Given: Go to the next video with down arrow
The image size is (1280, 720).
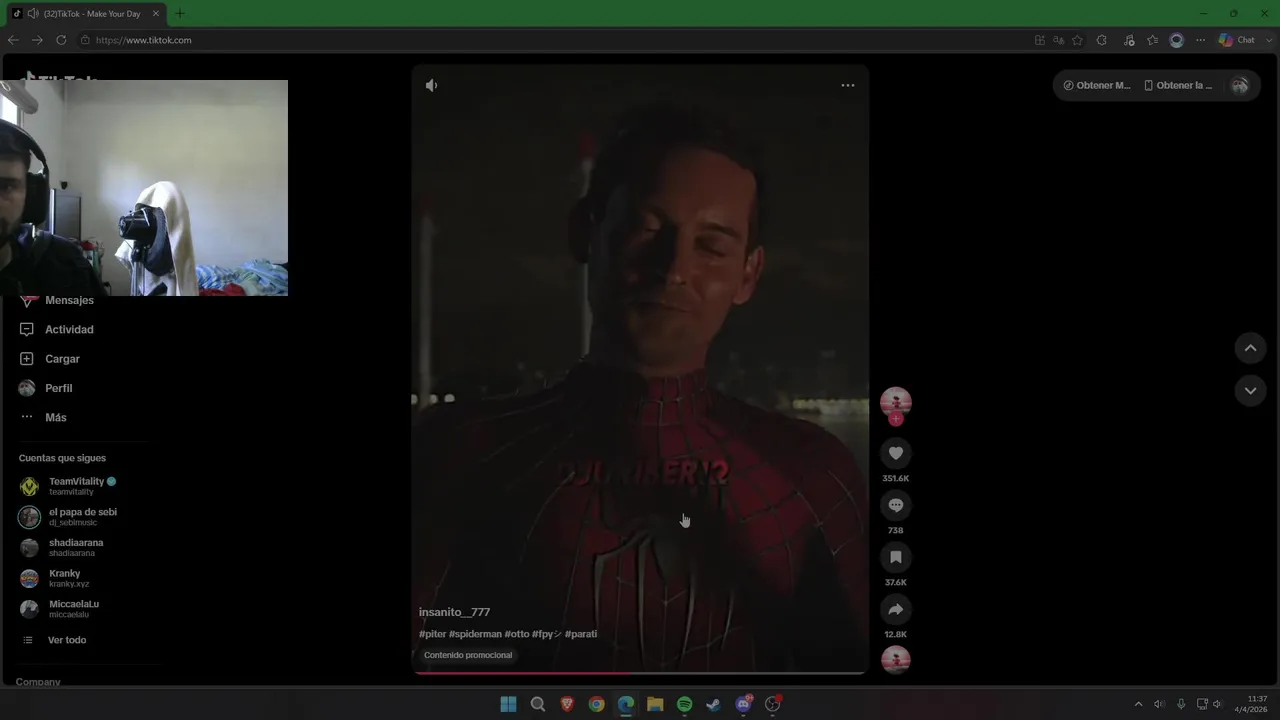Looking at the screenshot, I should pyautogui.click(x=1250, y=390).
